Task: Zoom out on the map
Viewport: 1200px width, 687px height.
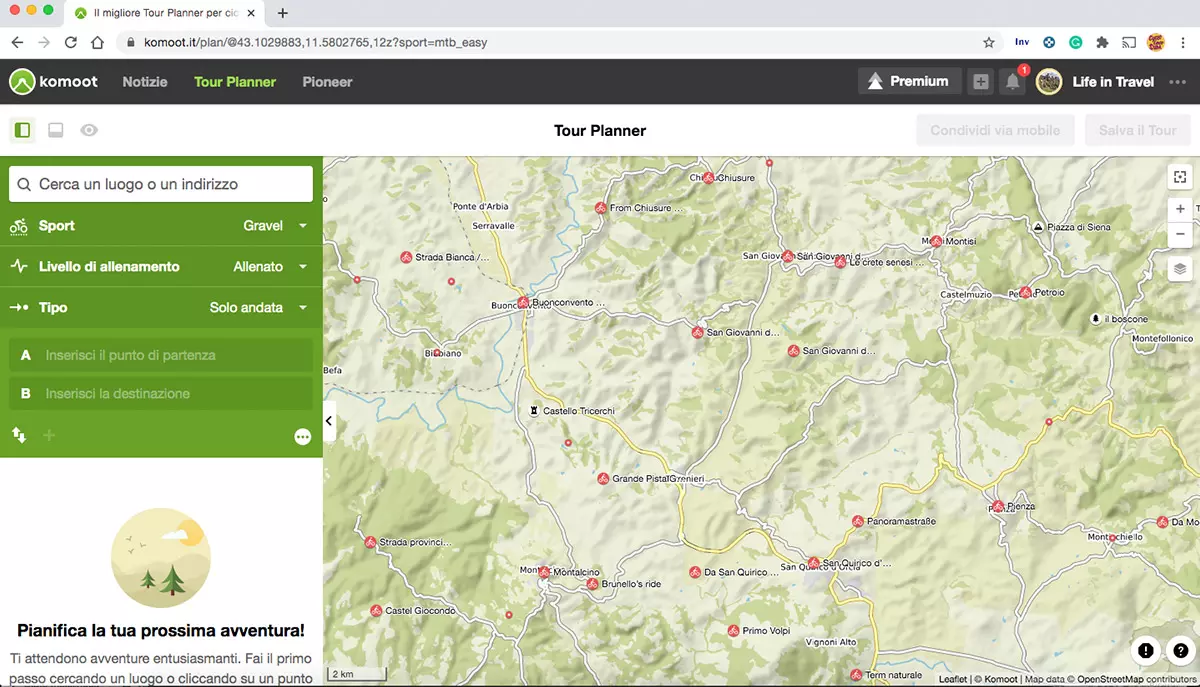Action: (1180, 234)
